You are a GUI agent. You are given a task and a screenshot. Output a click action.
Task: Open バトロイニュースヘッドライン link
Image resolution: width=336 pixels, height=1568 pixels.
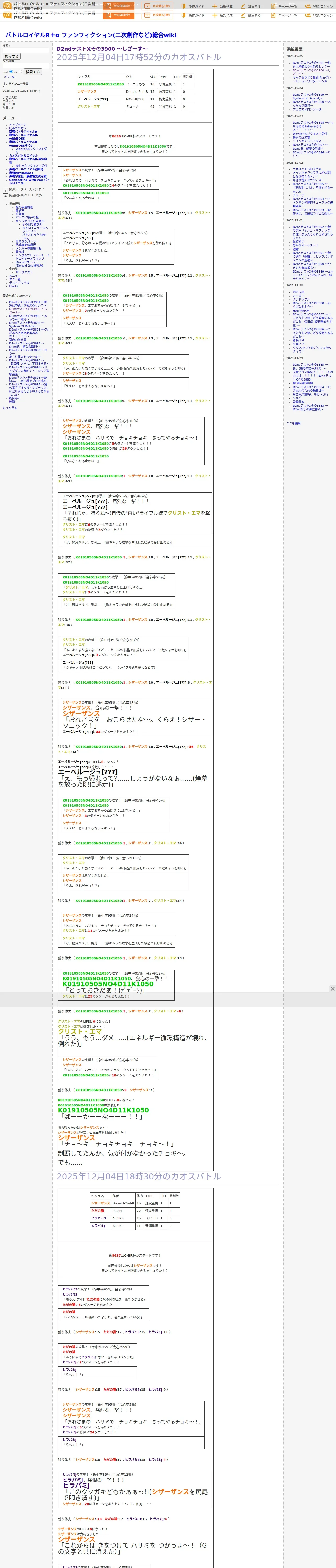35,229
